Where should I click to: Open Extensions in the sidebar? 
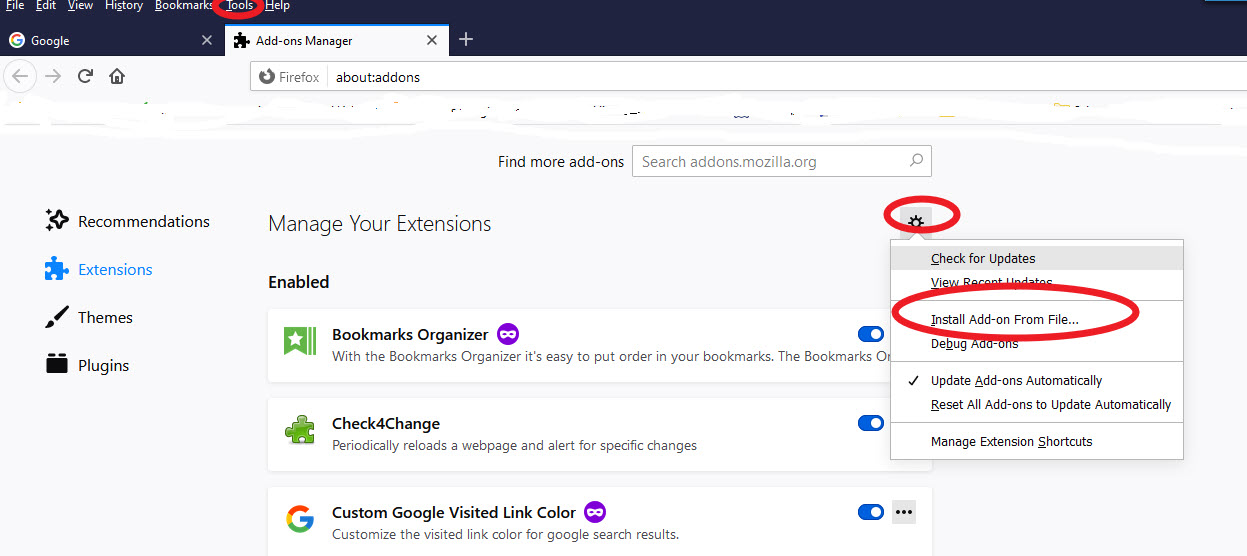99,269
